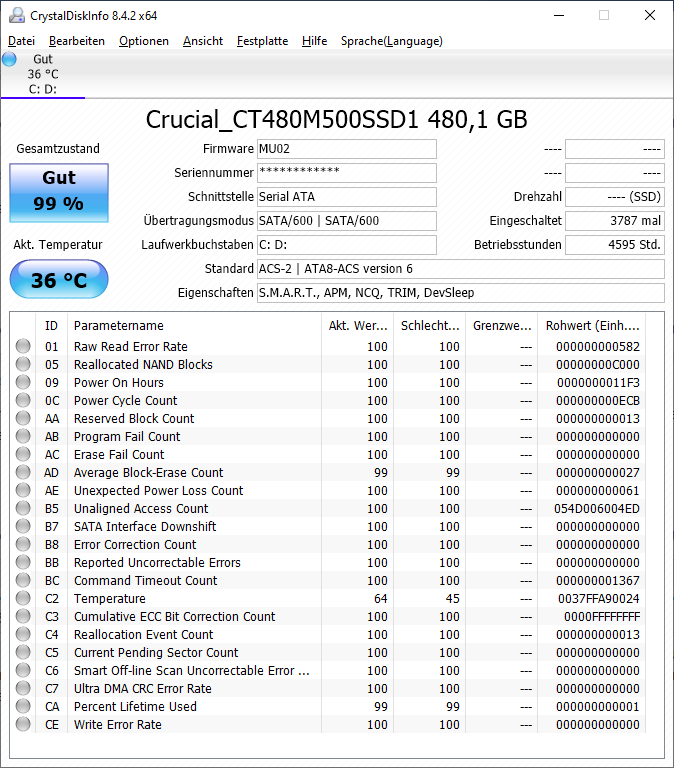Click status icon for Error Correction Count
Image resolution: width=674 pixels, height=768 pixels.
23,545
